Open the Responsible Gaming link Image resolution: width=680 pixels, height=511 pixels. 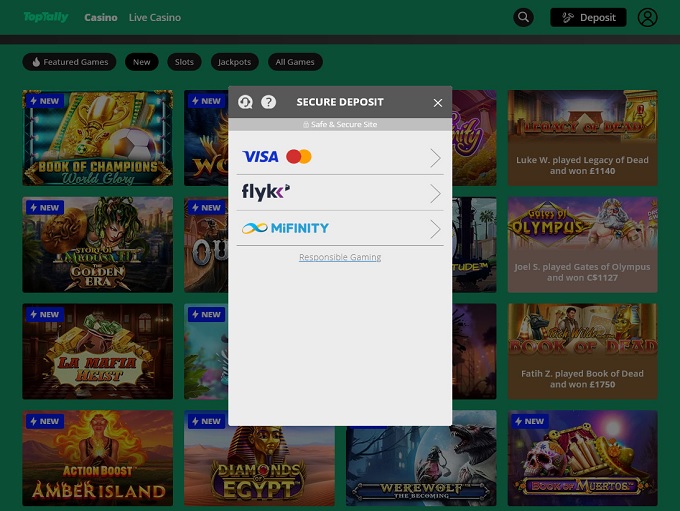point(340,257)
